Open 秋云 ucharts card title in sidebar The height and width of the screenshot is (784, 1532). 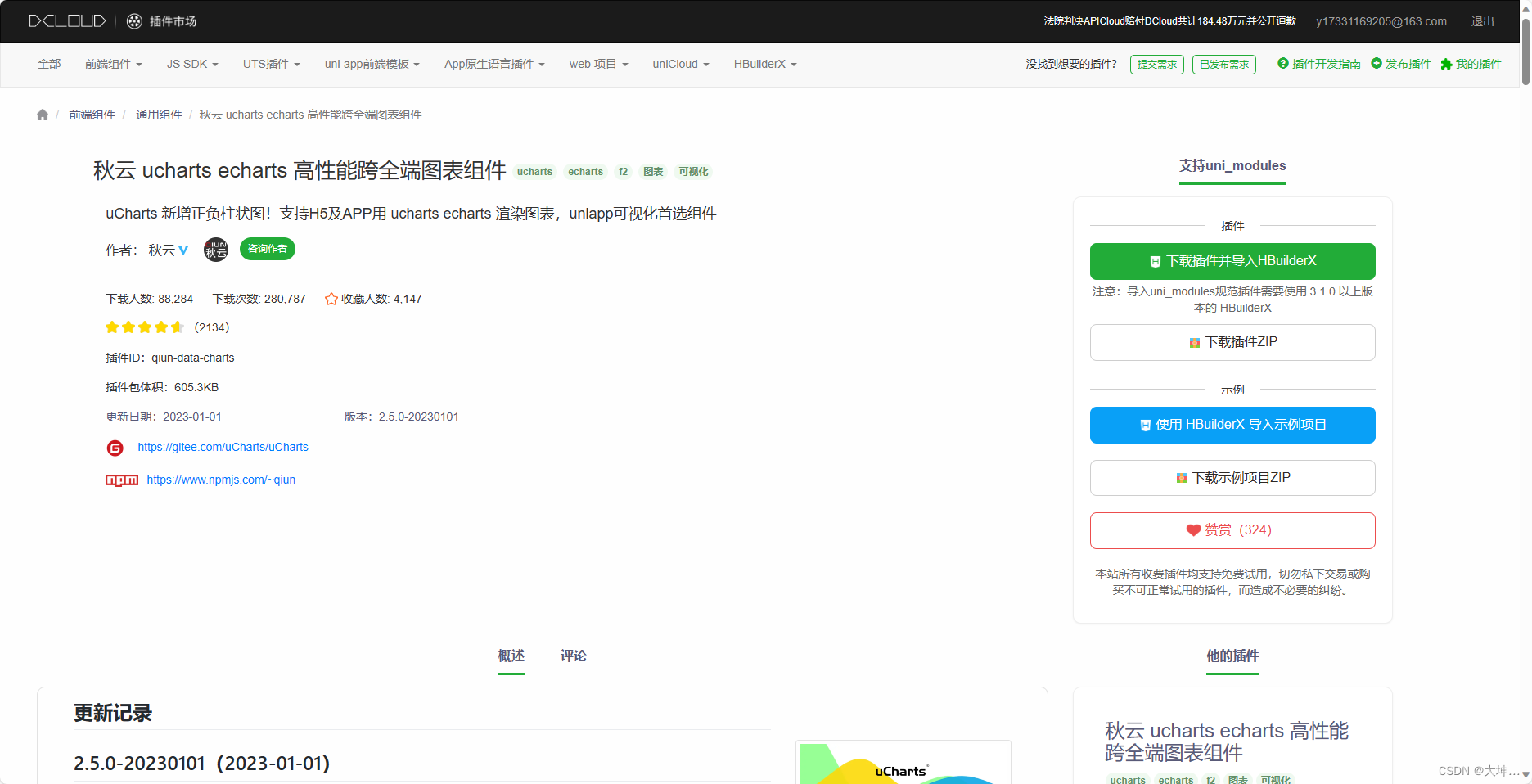pyautogui.click(x=1227, y=741)
